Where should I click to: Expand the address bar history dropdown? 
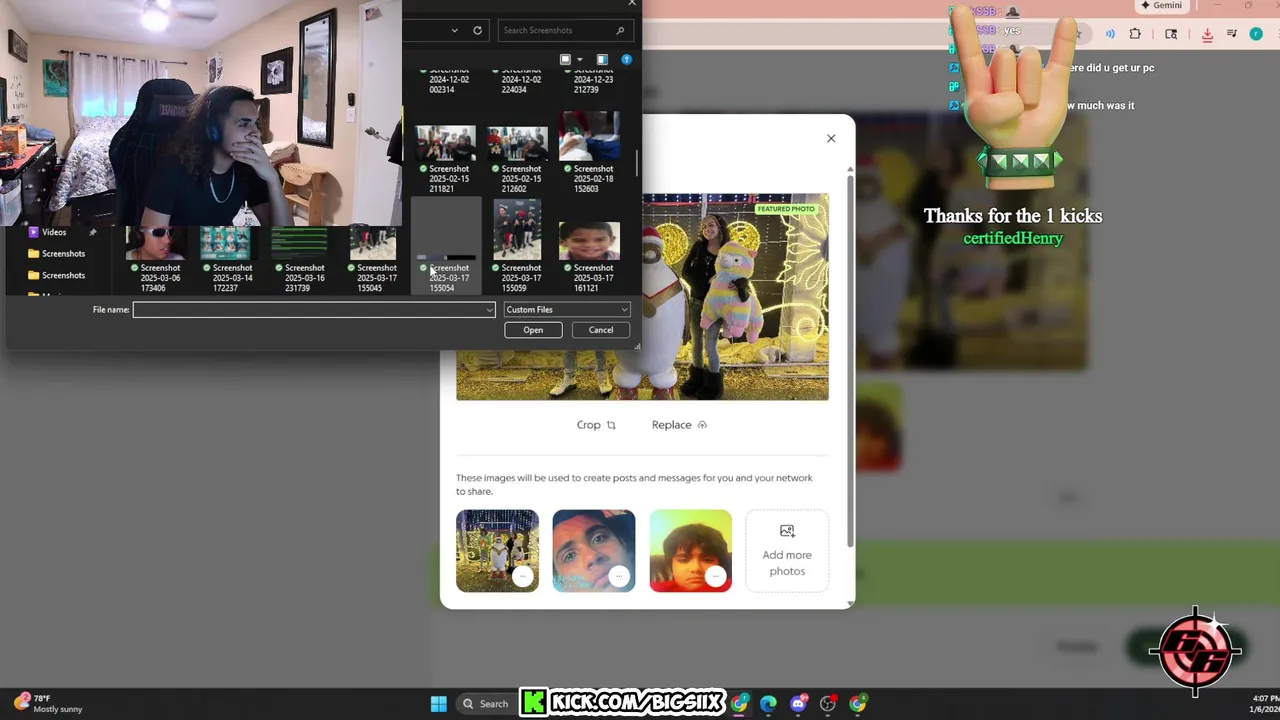(454, 30)
